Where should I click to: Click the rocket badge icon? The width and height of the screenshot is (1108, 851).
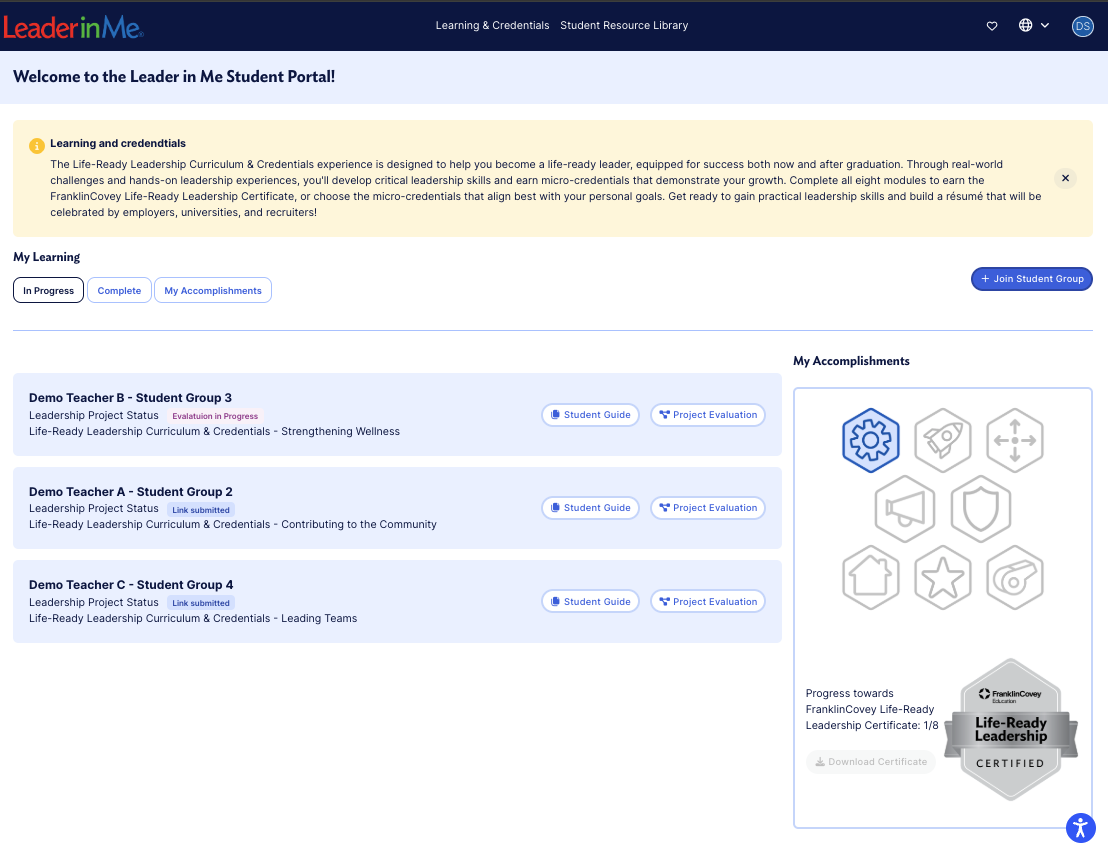pyautogui.click(x=943, y=440)
